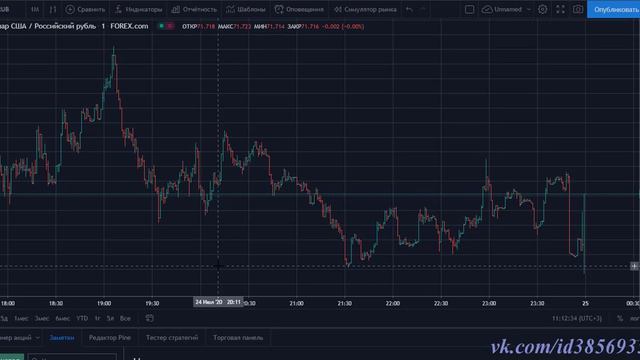
Task: Switch to the Редактор Pine tab
Action: (110, 338)
